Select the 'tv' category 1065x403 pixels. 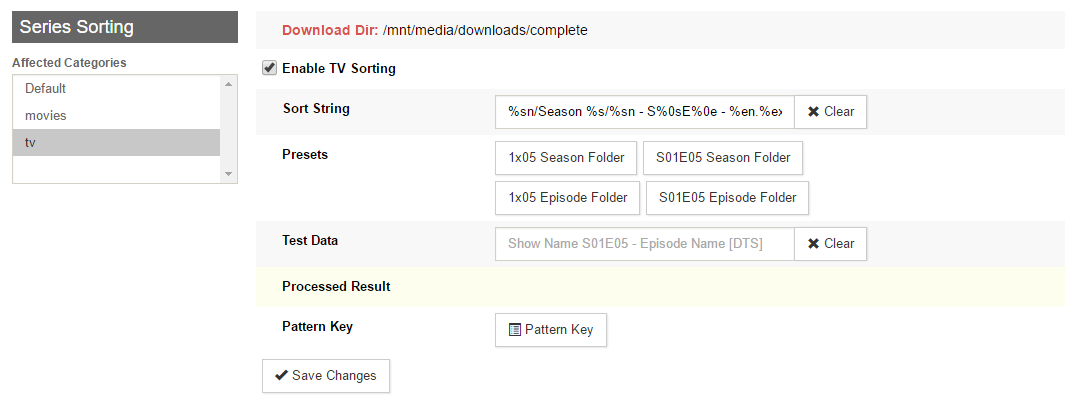116,143
